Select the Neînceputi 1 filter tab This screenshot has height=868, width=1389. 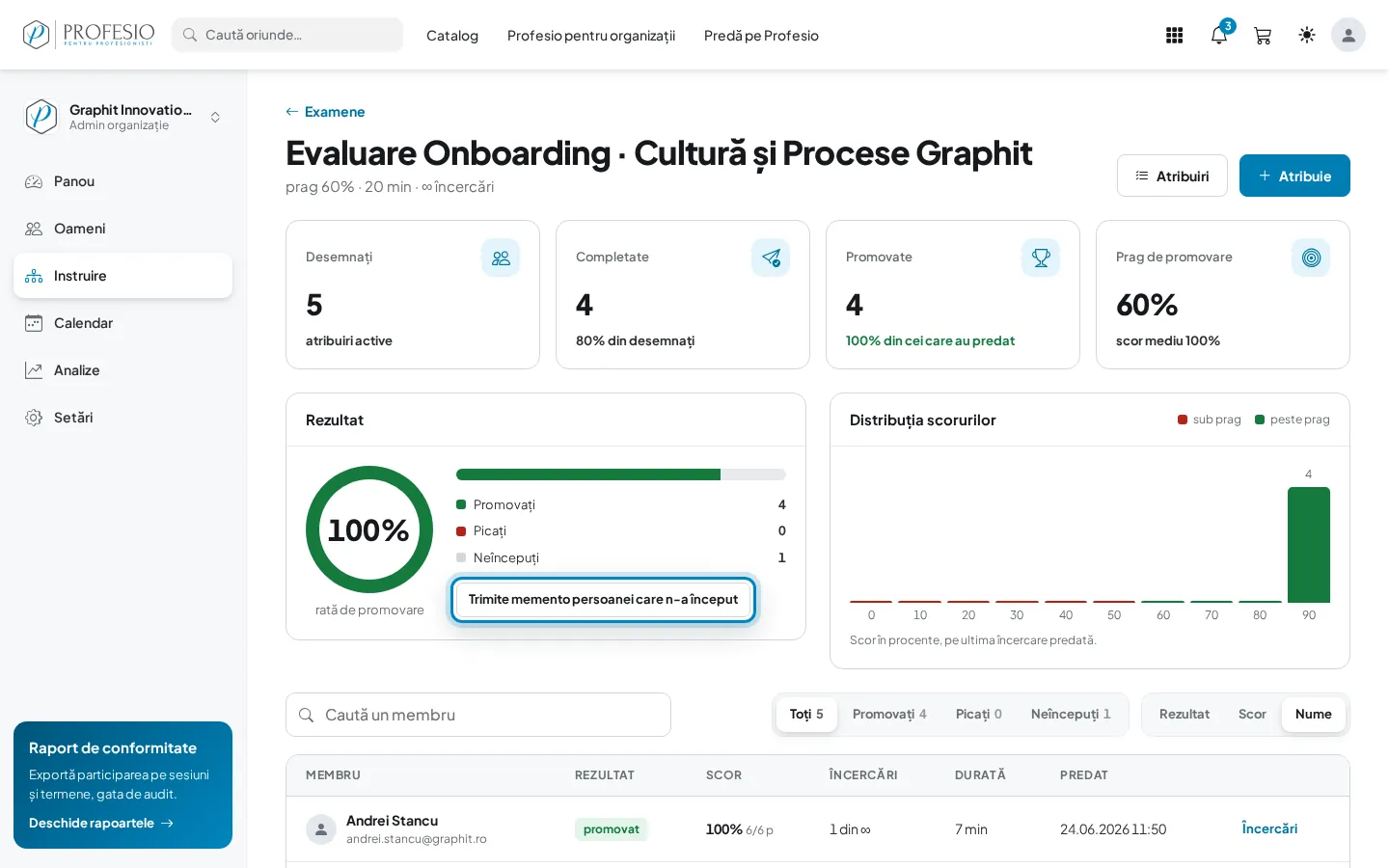[x=1071, y=715]
